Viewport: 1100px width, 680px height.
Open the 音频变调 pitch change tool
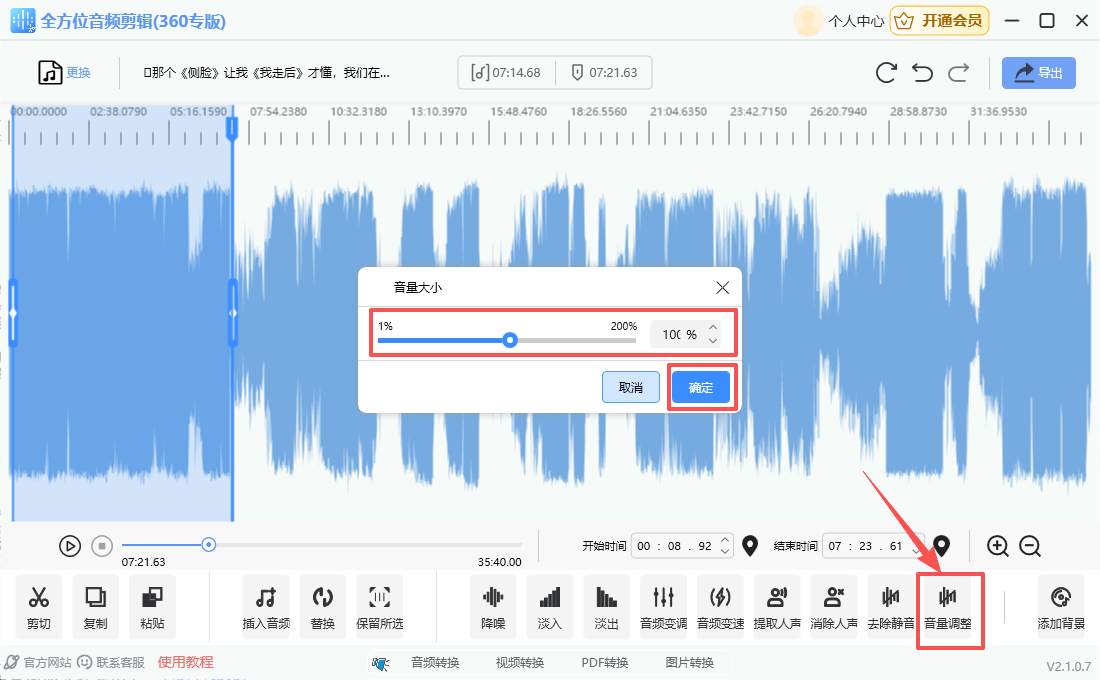[663, 607]
